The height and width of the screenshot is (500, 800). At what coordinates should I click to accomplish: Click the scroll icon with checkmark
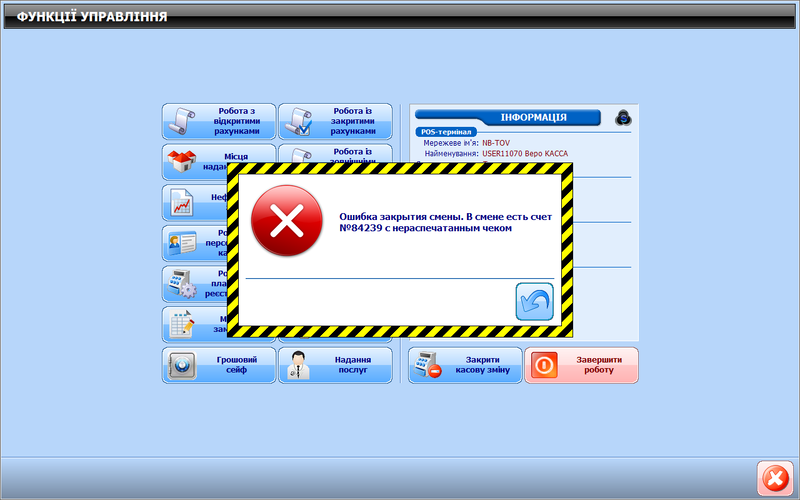[x=298, y=121]
